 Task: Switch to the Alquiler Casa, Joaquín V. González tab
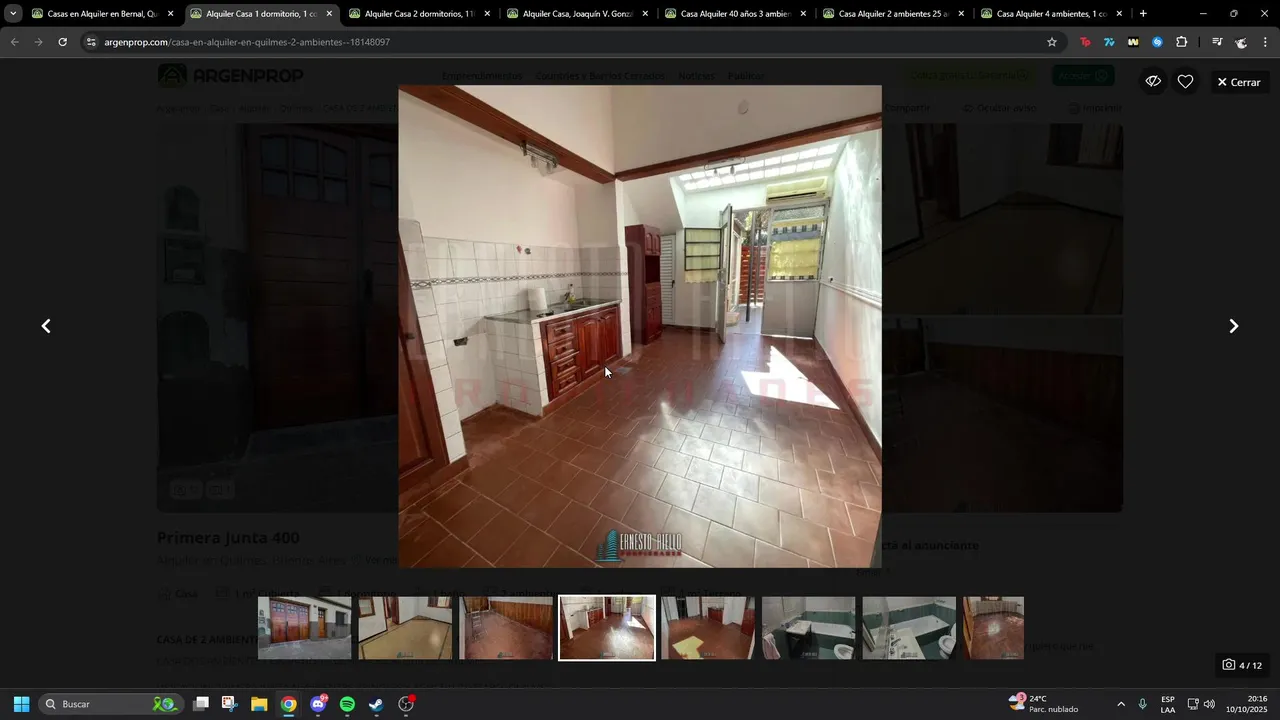pyautogui.click(x=577, y=14)
